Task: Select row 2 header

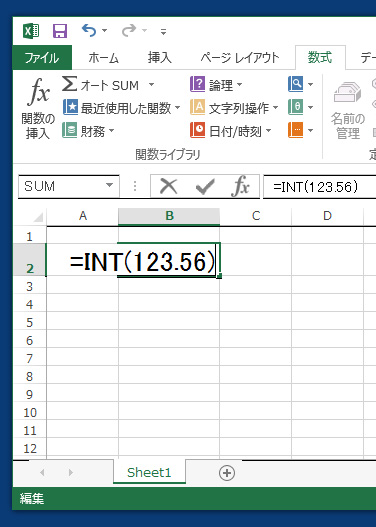Action: [30, 260]
